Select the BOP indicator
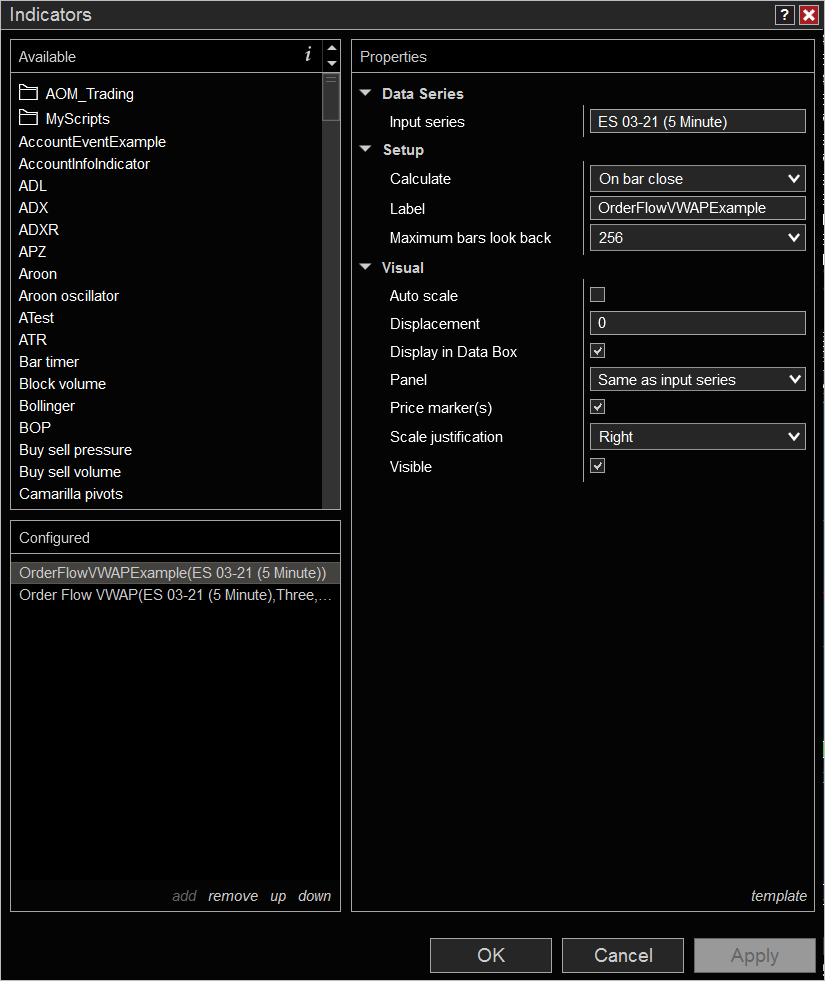This screenshot has width=825, height=981. (x=35, y=428)
